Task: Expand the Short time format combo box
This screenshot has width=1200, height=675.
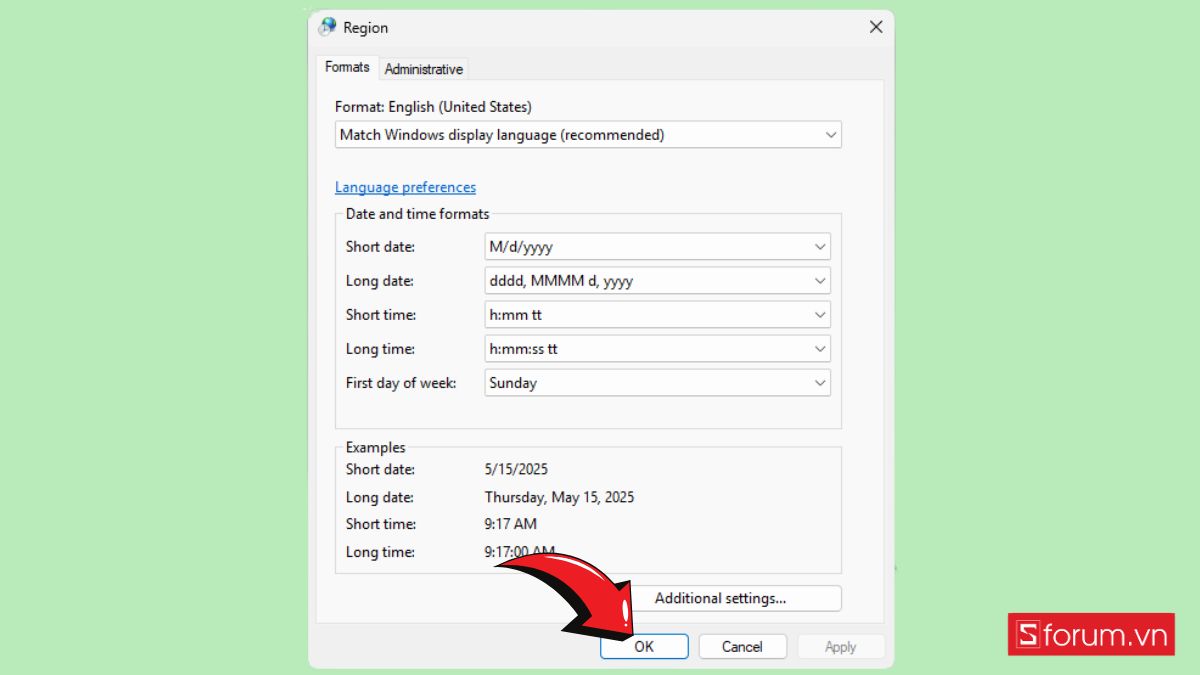Action: pos(657,315)
